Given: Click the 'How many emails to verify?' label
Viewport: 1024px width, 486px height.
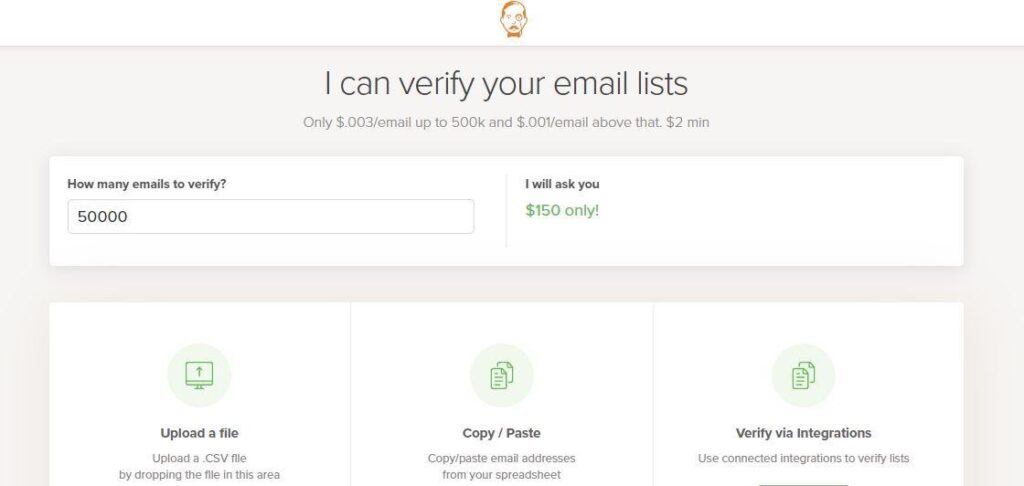Looking at the screenshot, I should [x=147, y=184].
